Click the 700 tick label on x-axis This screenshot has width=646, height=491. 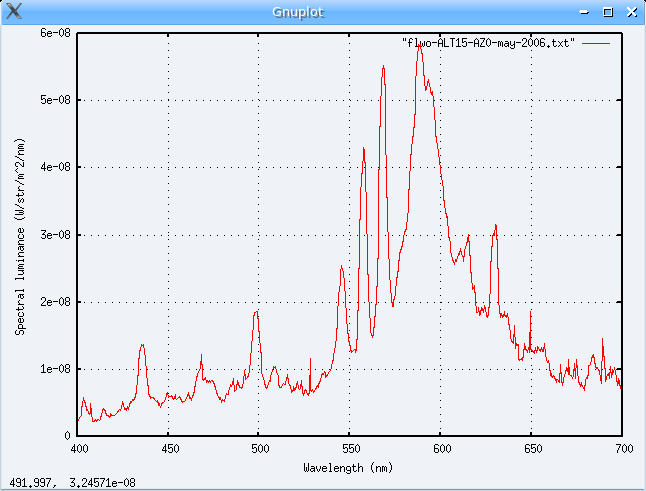pyautogui.click(x=622, y=450)
